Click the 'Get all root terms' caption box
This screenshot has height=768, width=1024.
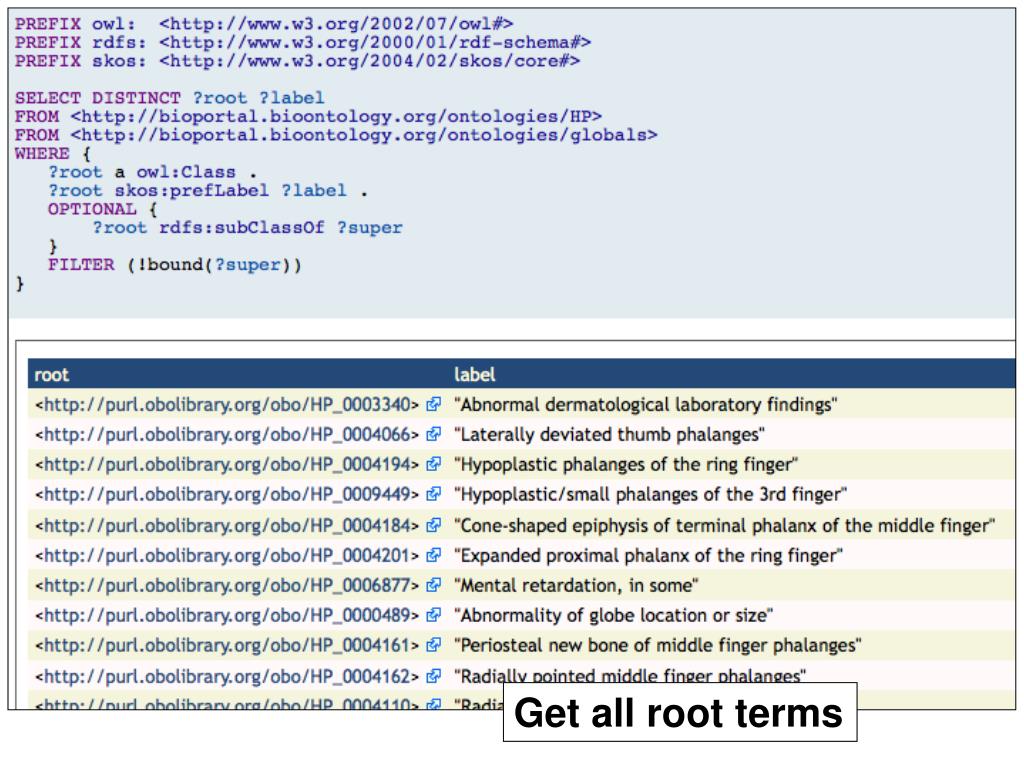pyautogui.click(x=680, y=712)
